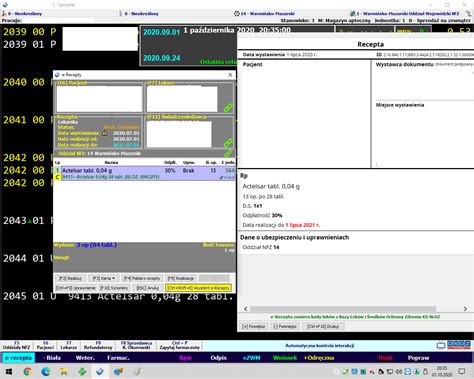Click the [F10] Synonimy button
This screenshot has height=379, width=474.
[x=114, y=288]
